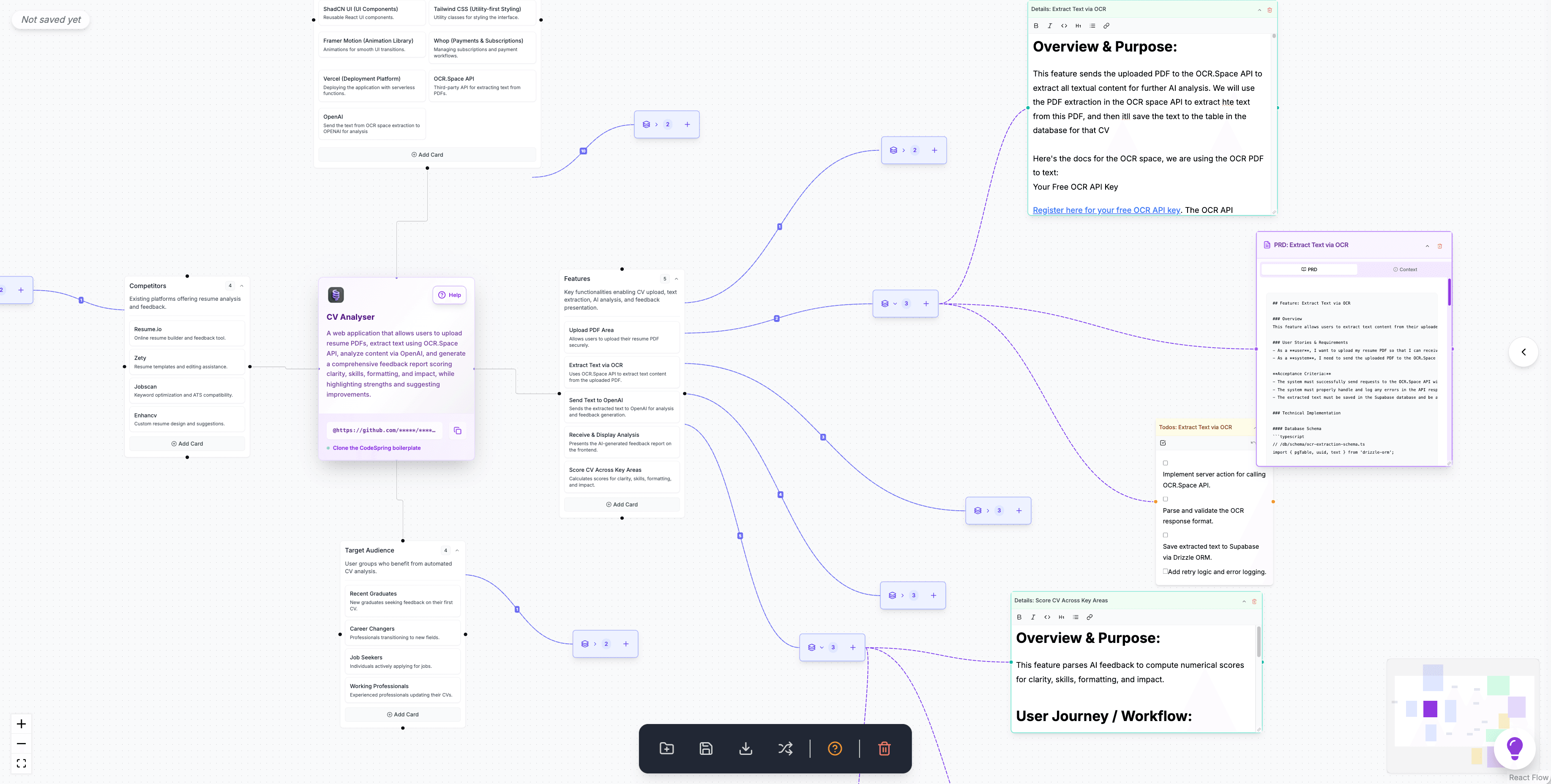
Task: Collapse the Competitors card list
Action: point(241,286)
